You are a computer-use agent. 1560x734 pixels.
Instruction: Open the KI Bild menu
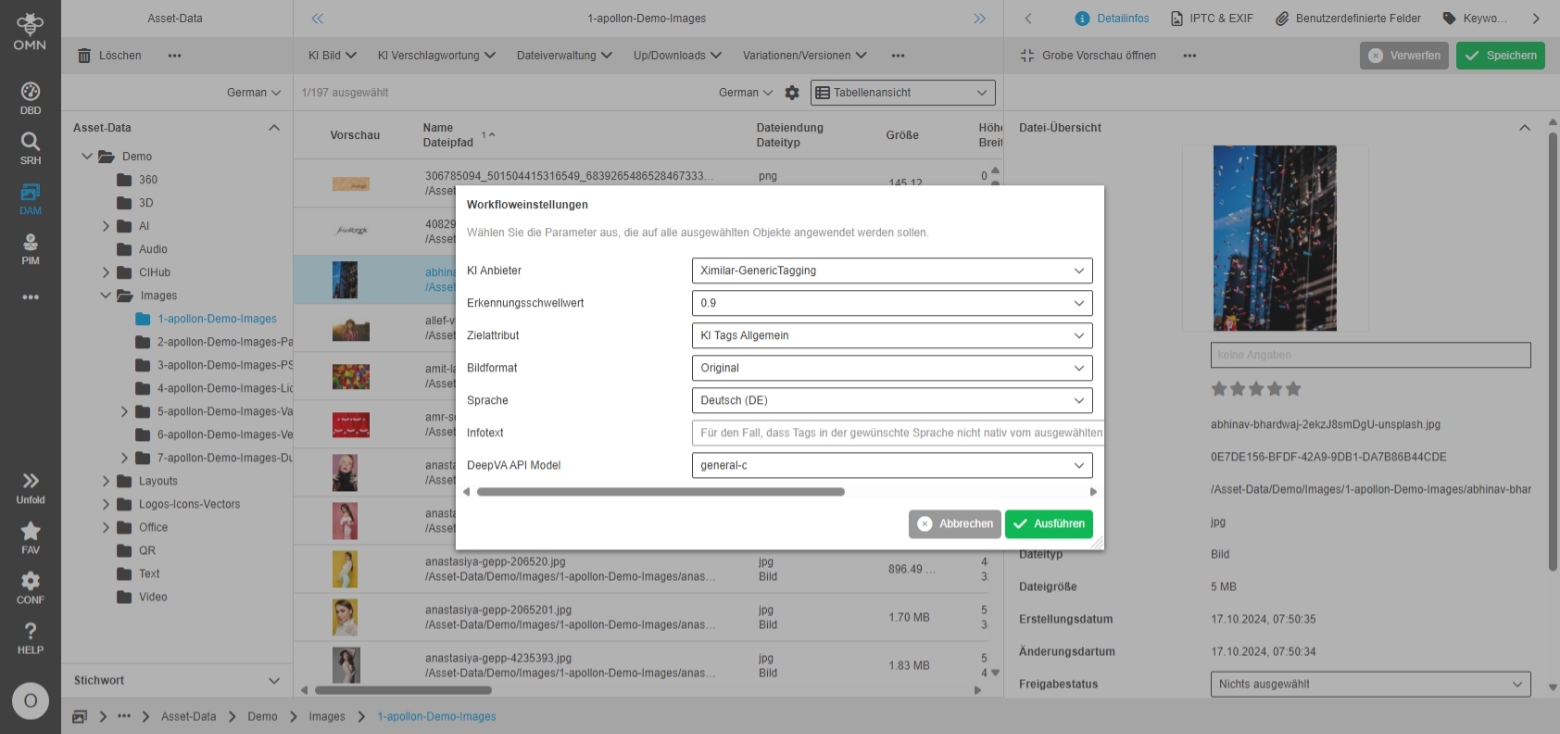[x=333, y=55]
